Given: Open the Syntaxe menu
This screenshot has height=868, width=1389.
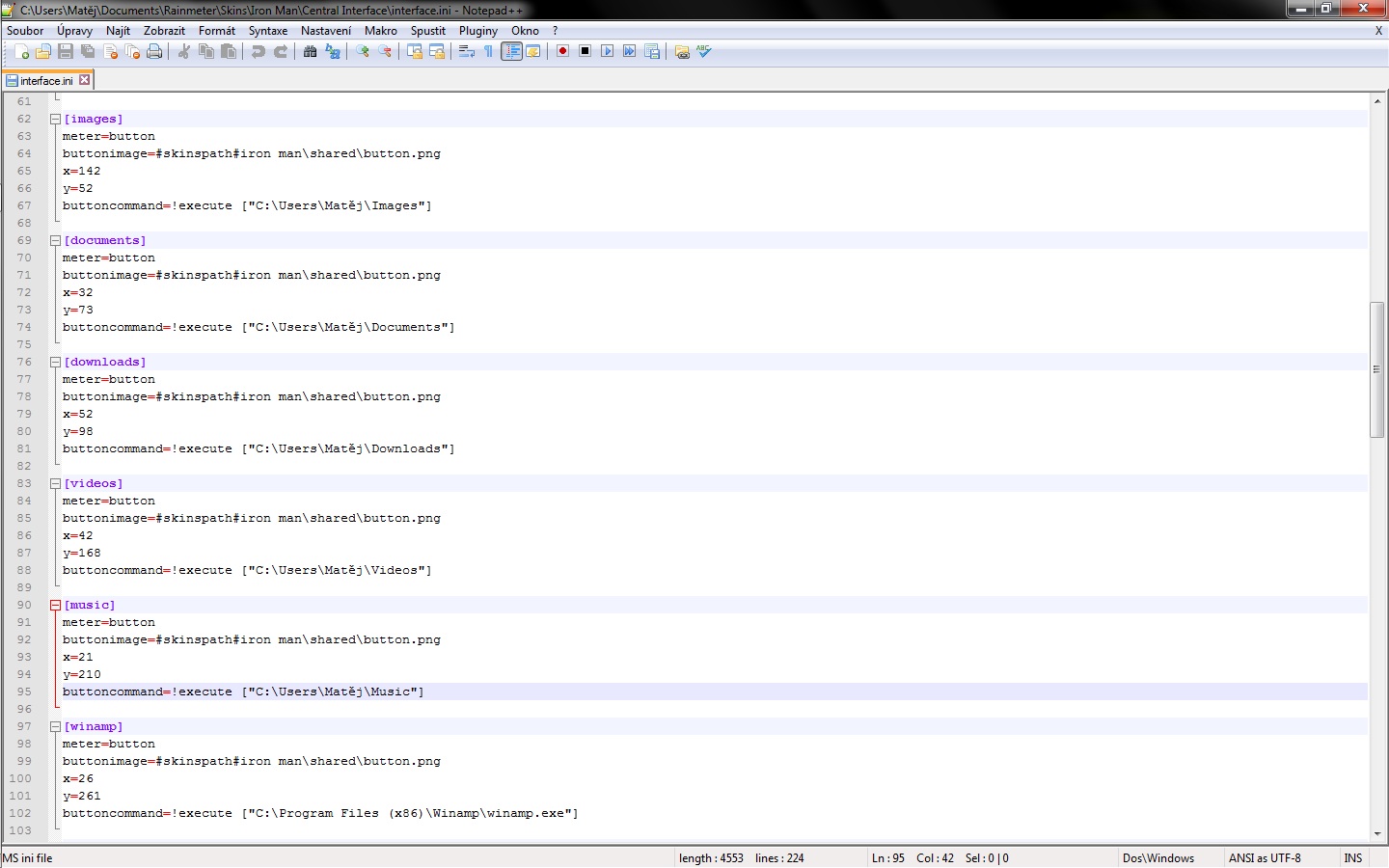Looking at the screenshot, I should pyautogui.click(x=267, y=31).
